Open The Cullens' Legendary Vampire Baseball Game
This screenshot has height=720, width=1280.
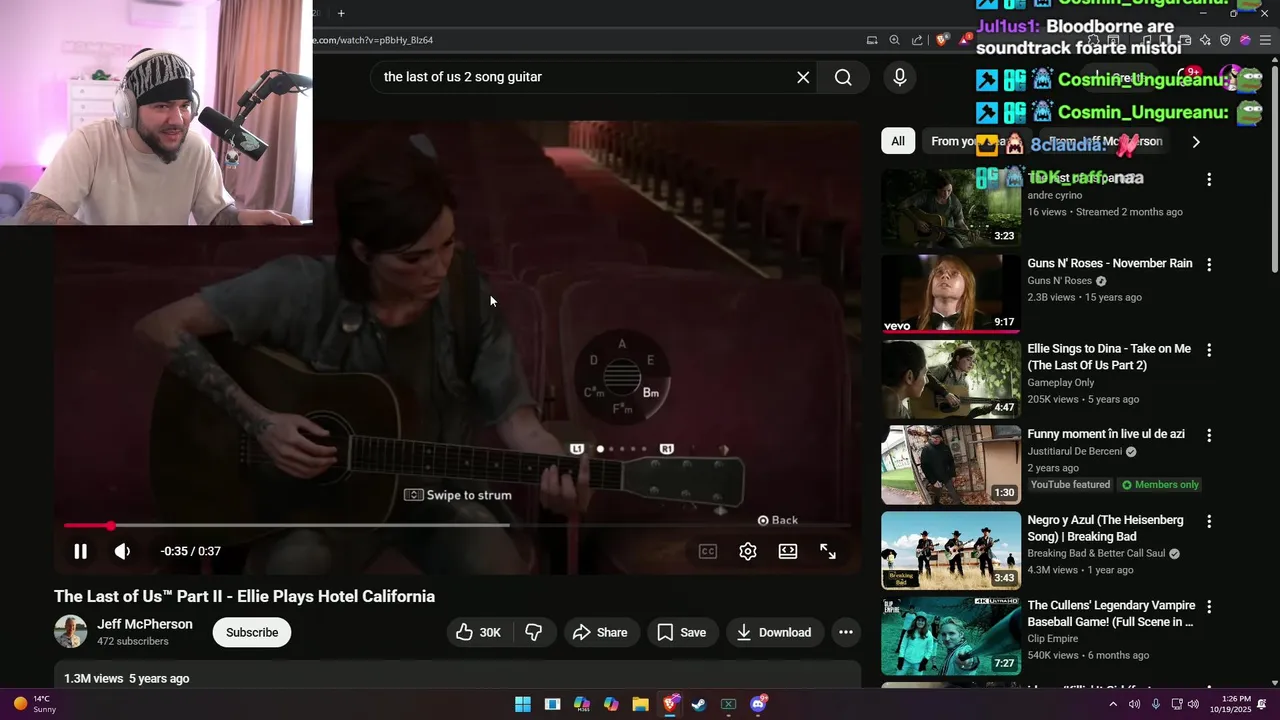click(1110, 613)
